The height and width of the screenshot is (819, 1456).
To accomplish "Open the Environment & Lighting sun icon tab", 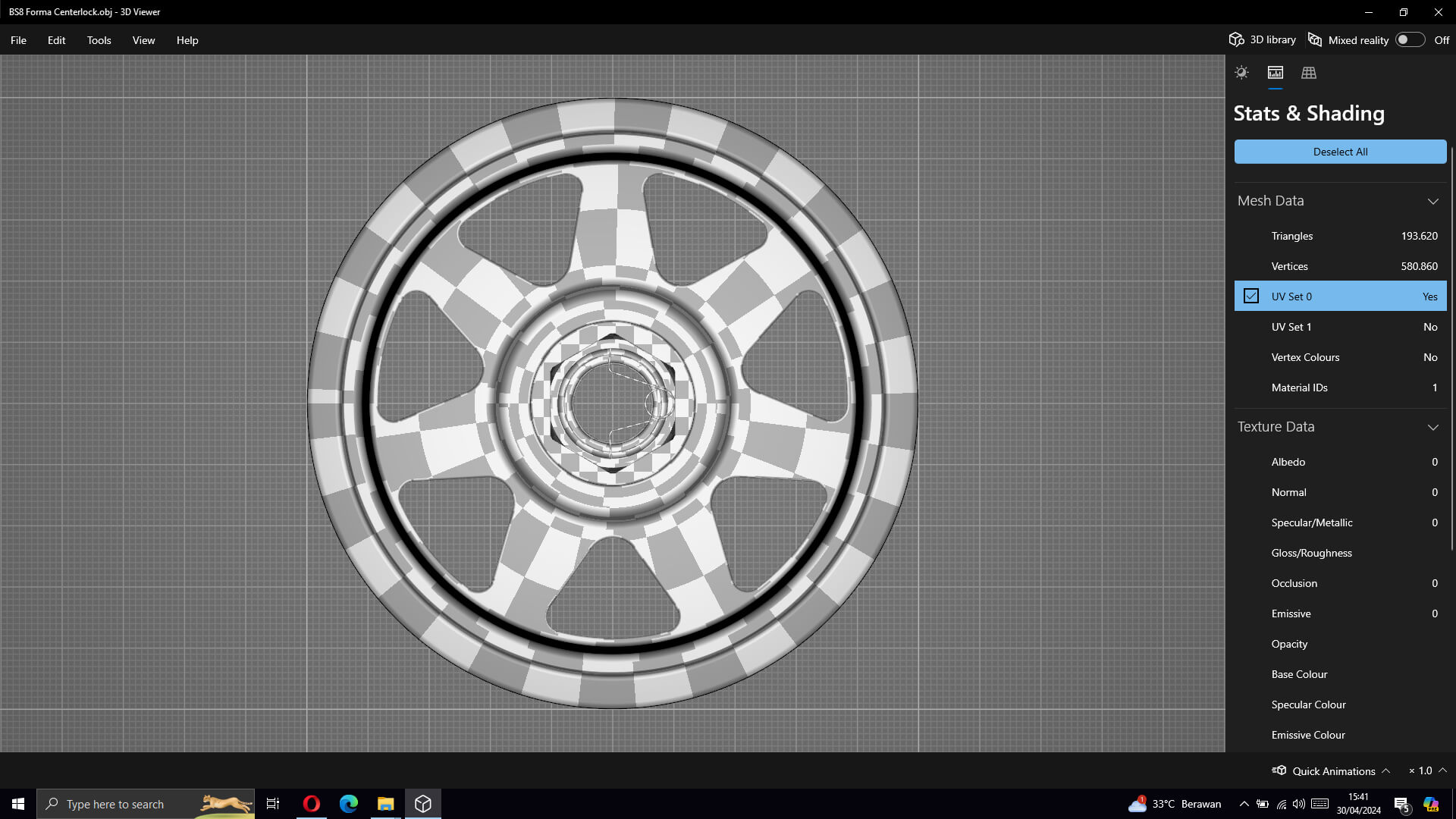I will point(1241,73).
